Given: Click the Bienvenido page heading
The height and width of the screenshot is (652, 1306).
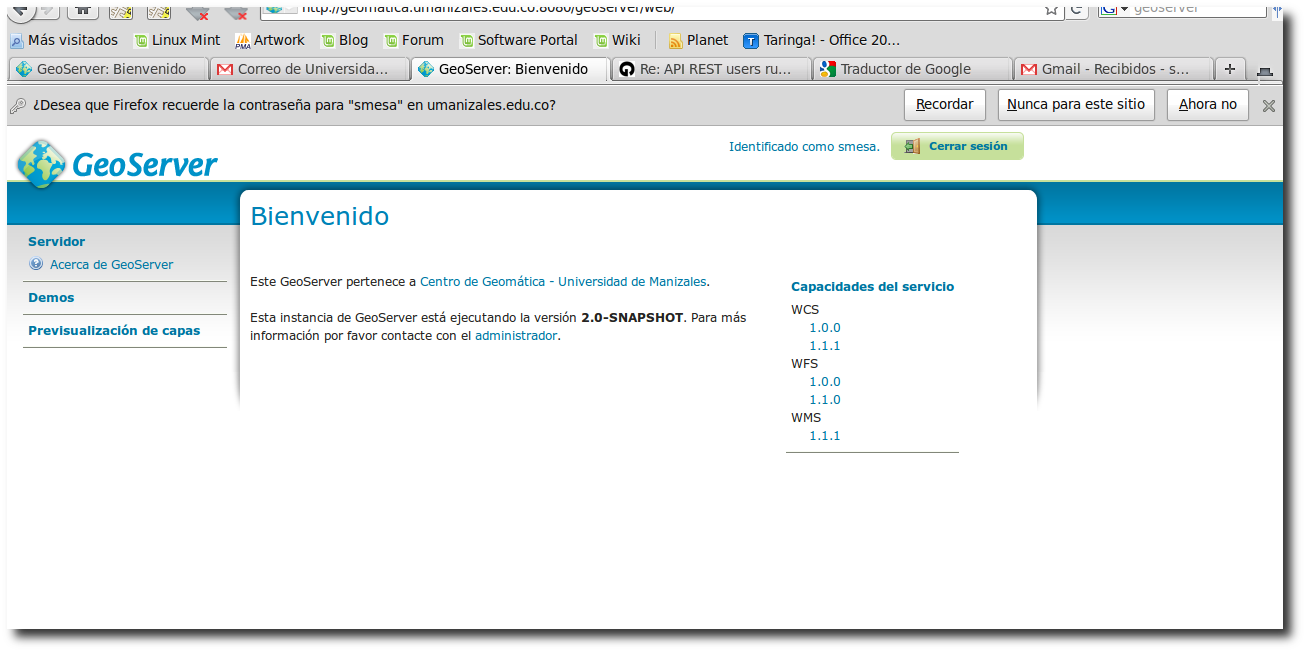Looking at the screenshot, I should 319,217.
